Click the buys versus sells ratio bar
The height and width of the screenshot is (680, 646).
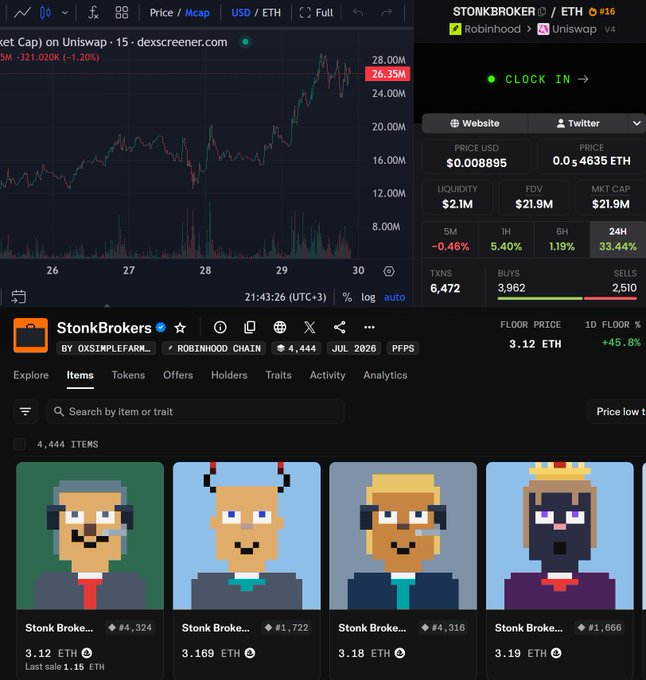[x=567, y=298]
